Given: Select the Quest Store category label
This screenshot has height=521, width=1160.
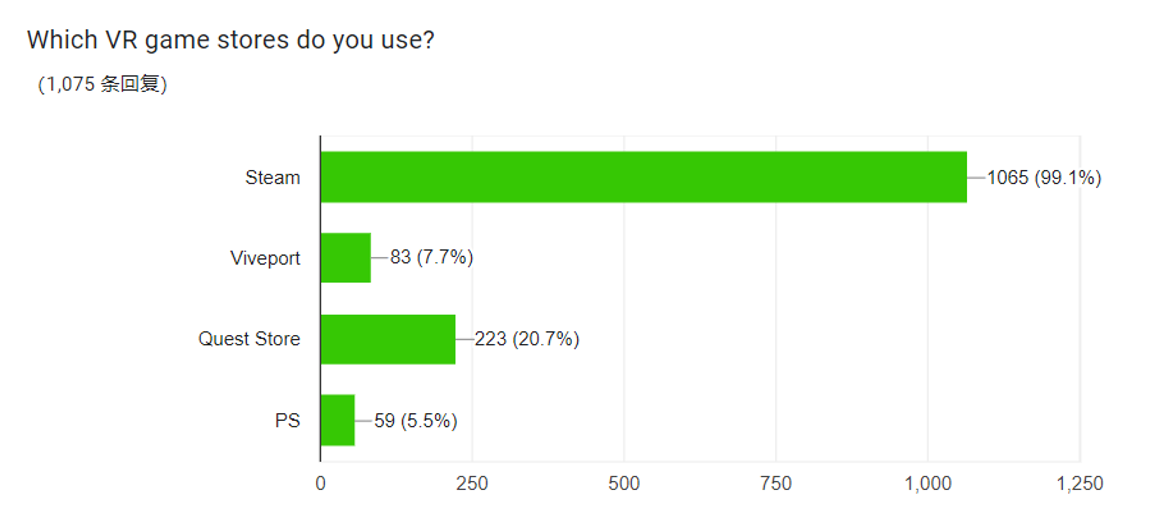Looking at the screenshot, I should (249, 339).
